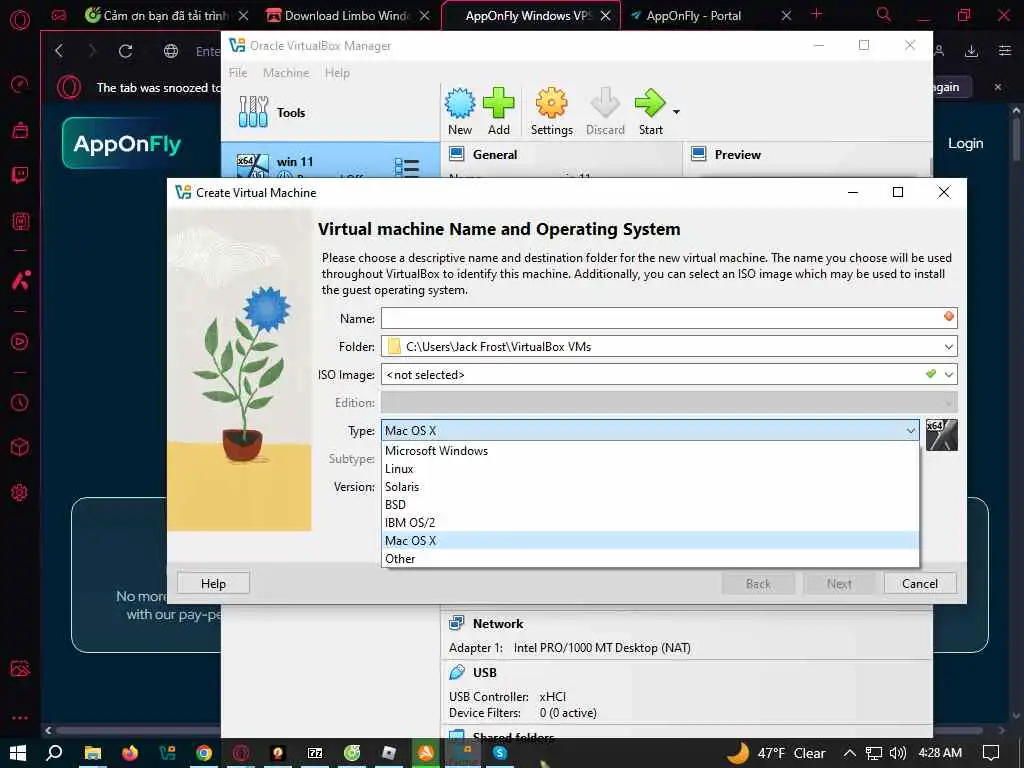1024x768 pixels.
Task: Open the File menu in VirtualBox Manager
Action: [238, 72]
